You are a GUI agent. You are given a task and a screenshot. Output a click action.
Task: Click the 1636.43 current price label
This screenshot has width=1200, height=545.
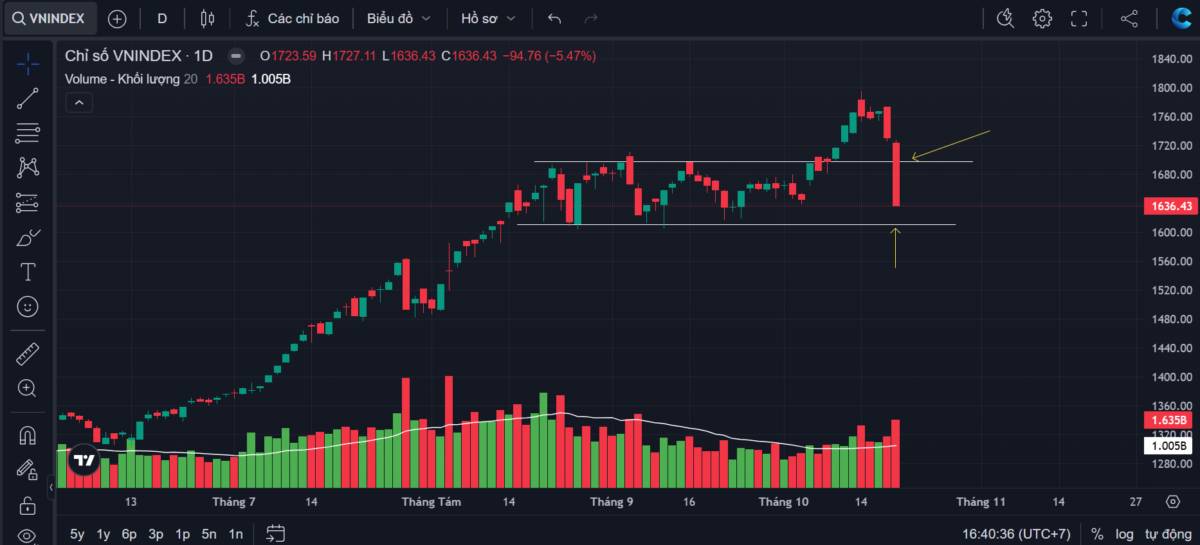[1169, 206]
